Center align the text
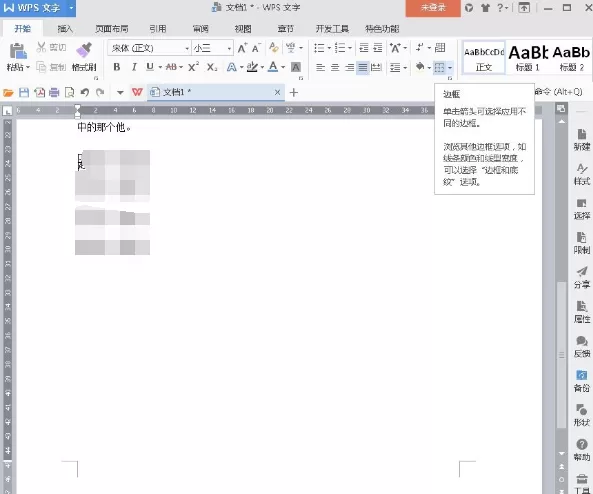 coord(335,68)
